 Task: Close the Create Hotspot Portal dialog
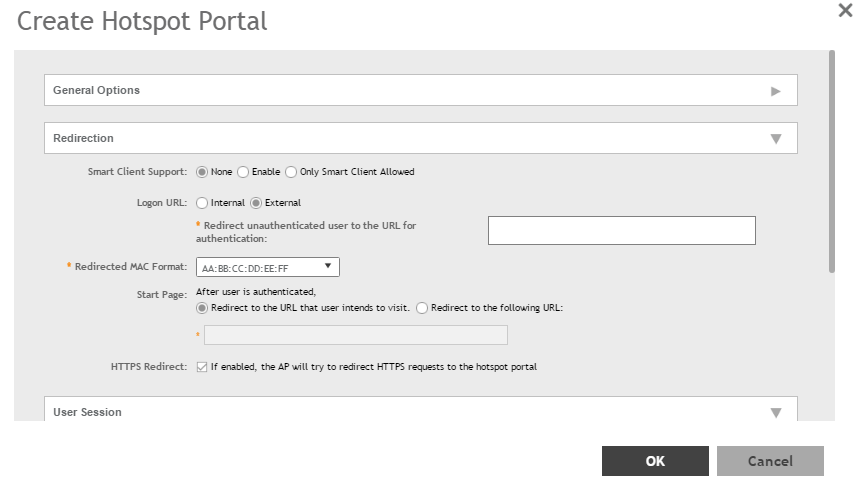click(x=844, y=11)
